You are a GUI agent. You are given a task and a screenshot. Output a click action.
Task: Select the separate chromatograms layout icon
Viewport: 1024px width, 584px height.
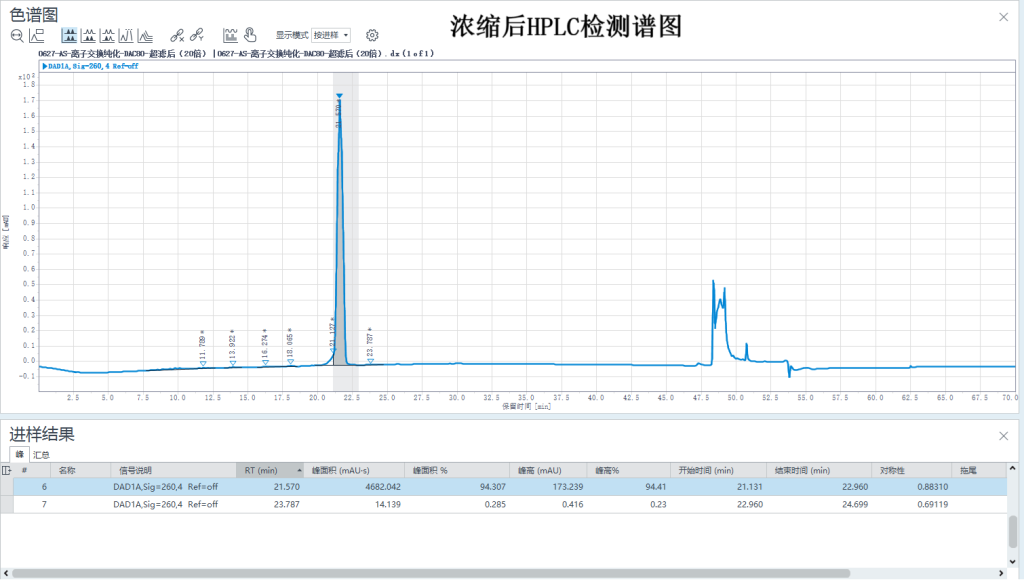[x=89, y=35]
